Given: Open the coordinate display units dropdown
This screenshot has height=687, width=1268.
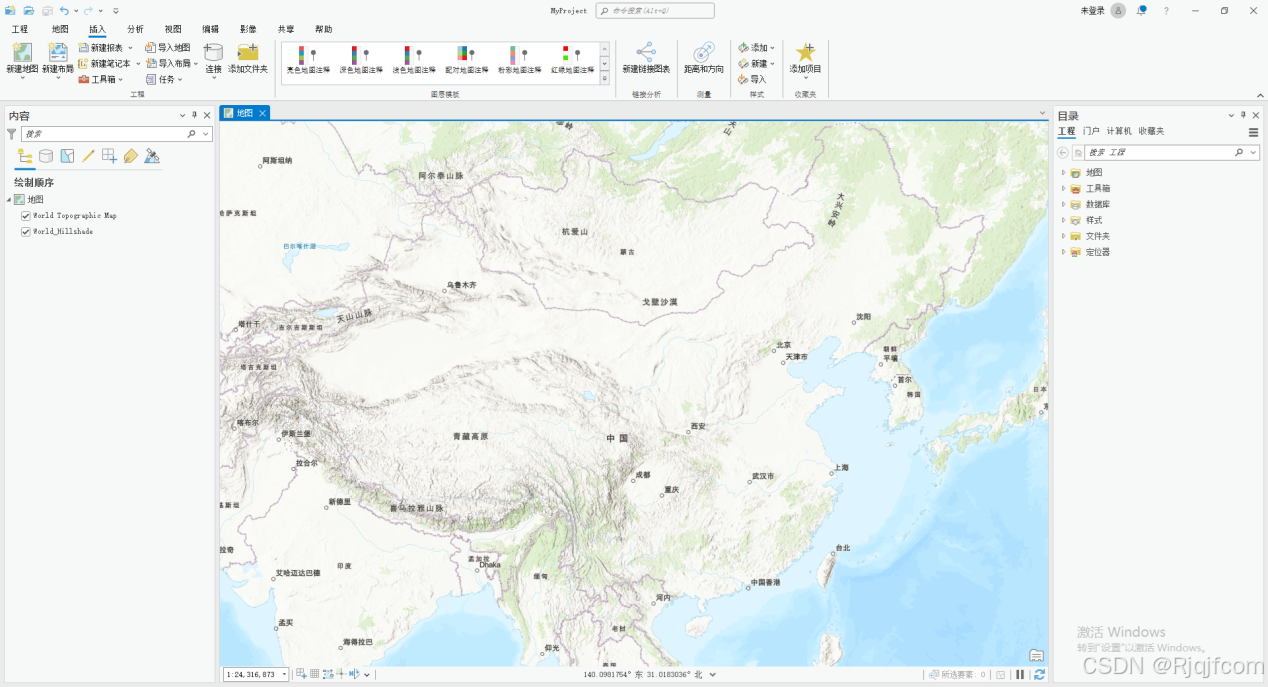Looking at the screenshot, I should 712,675.
